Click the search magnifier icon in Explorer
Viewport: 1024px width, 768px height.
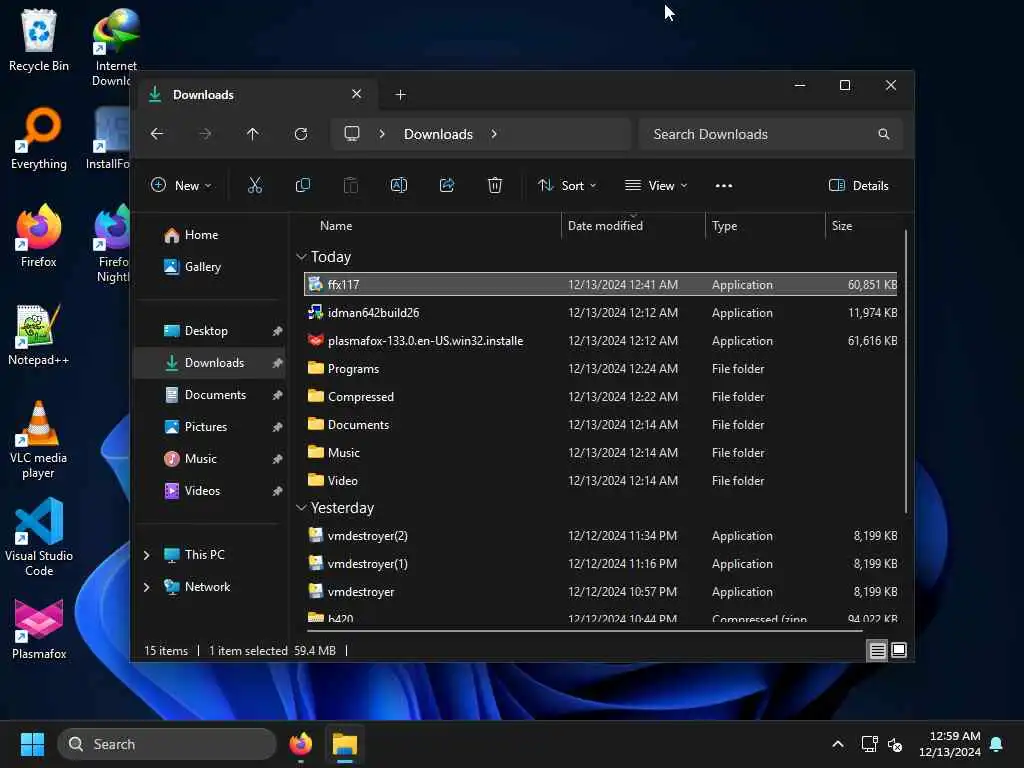point(884,134)
